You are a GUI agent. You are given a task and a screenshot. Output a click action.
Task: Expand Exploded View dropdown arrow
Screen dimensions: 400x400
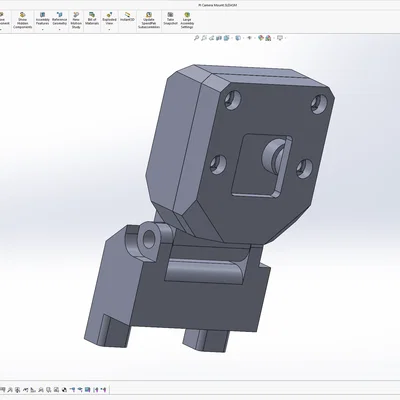pyautogui.click(x=109, y=30)
